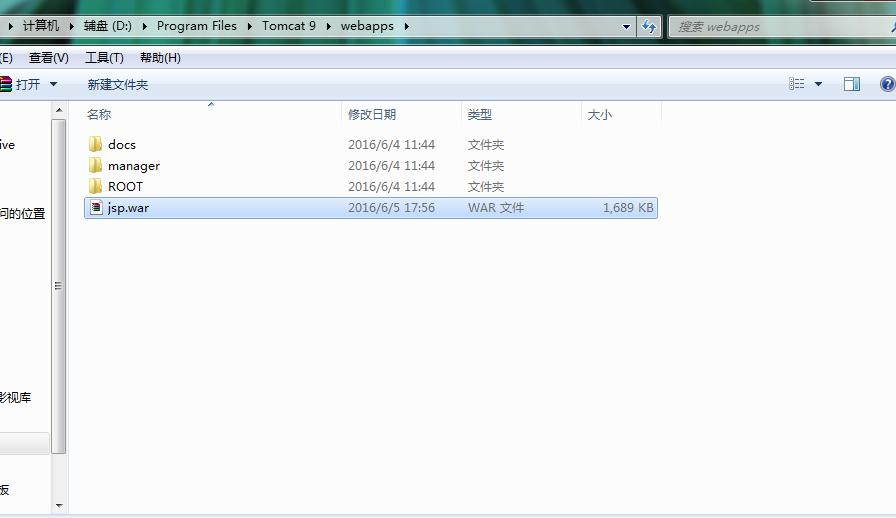The image size is (896, 518).
Task: Click webapps in the breadcrumb
Action: coord(367,26)
